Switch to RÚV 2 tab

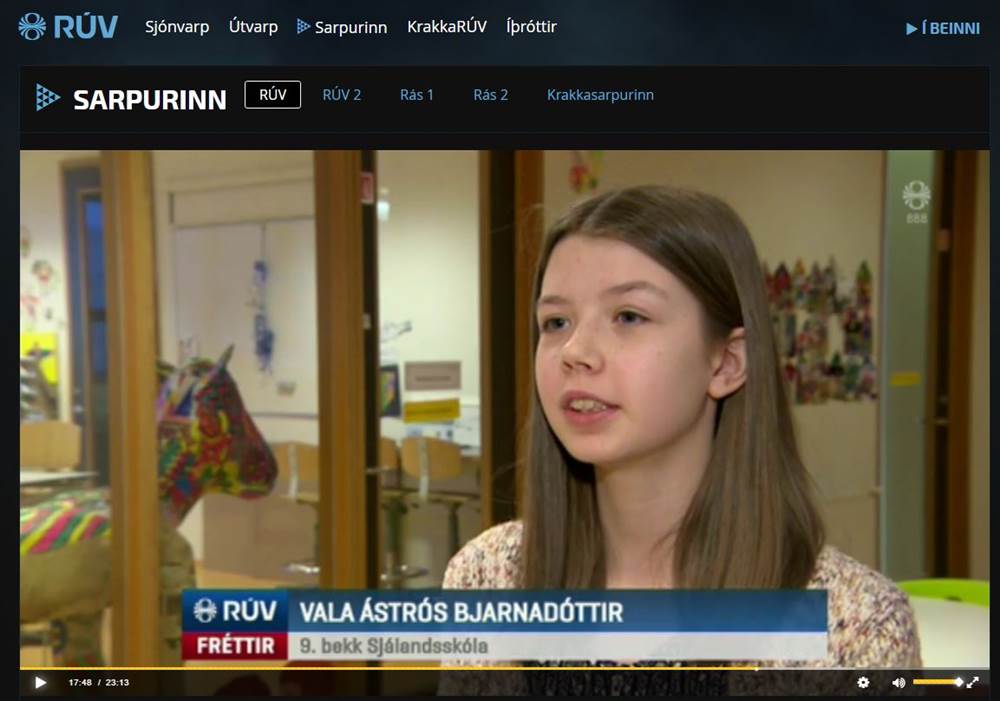tap(341, 95)
